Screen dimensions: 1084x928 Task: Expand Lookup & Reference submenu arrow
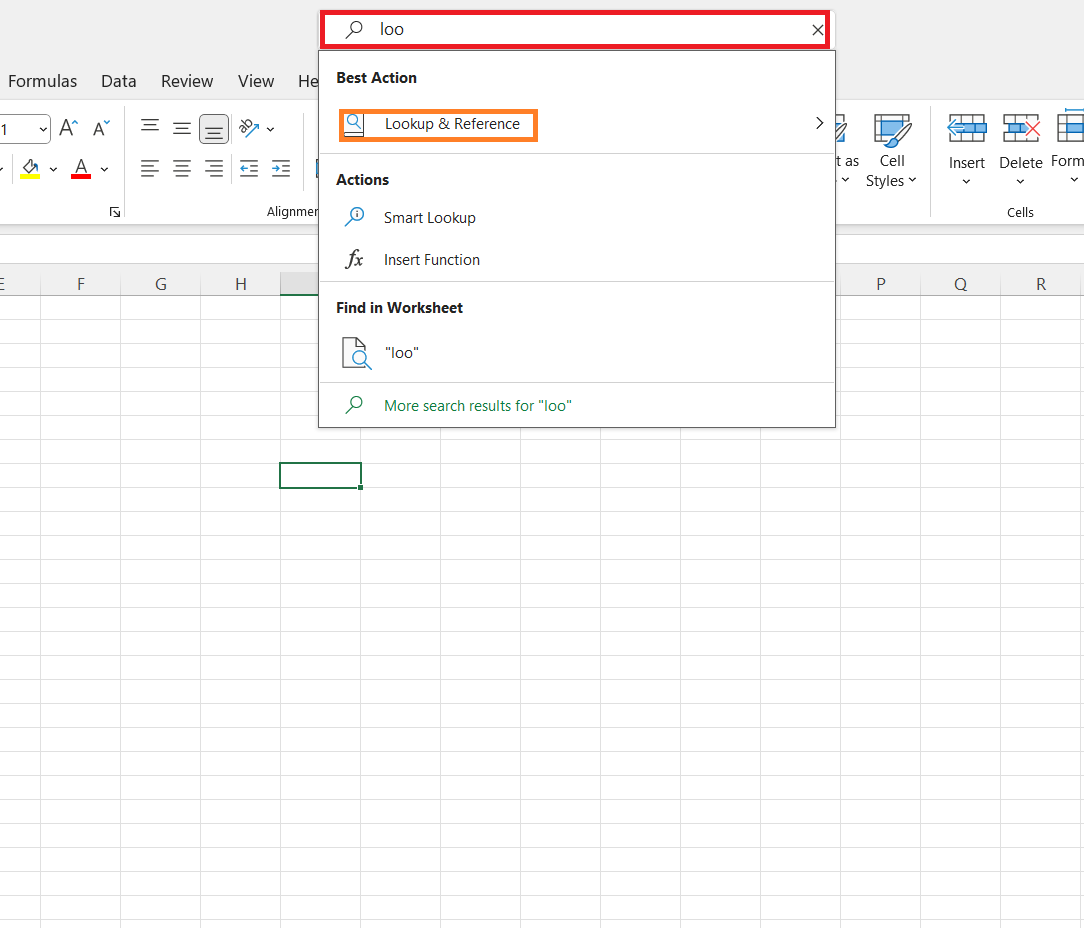(x=819, y=123)
